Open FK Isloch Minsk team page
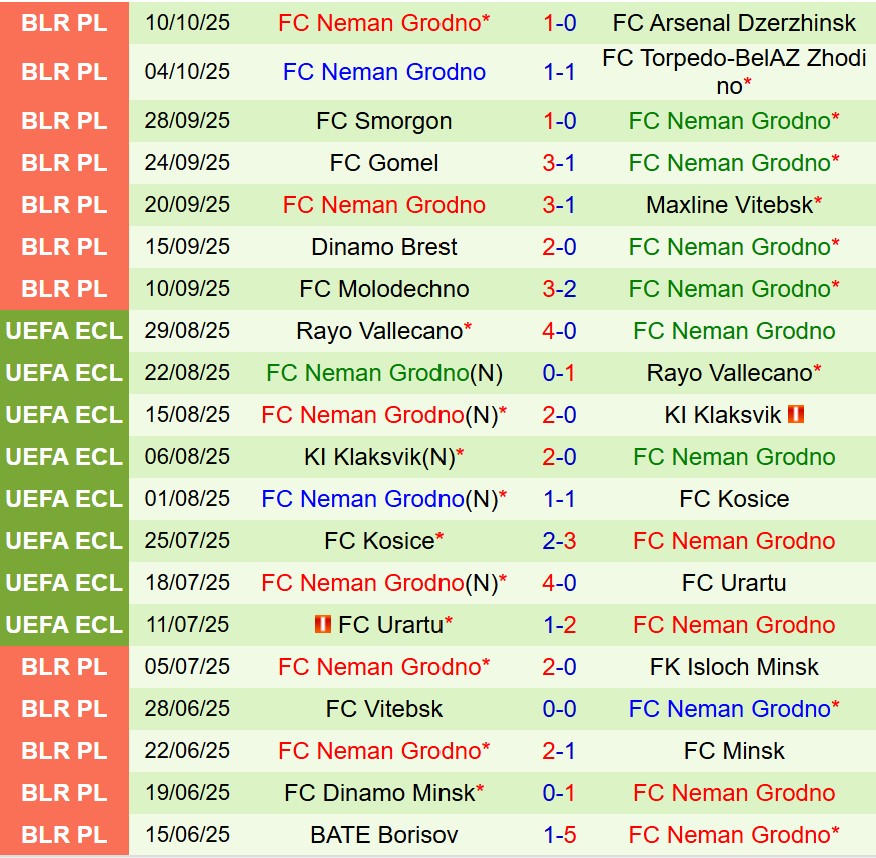876x858 pixels. [734, 666]
